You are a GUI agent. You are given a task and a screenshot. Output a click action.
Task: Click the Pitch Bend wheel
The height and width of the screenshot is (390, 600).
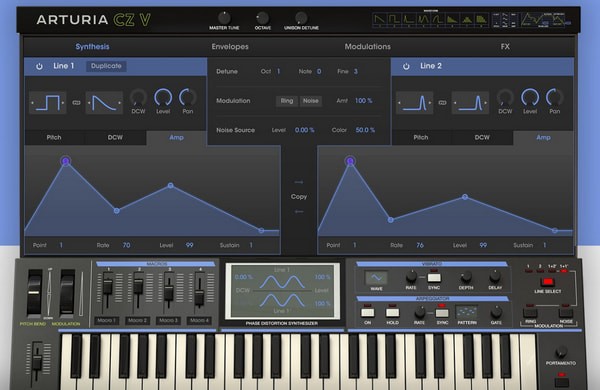pos(34,293)
